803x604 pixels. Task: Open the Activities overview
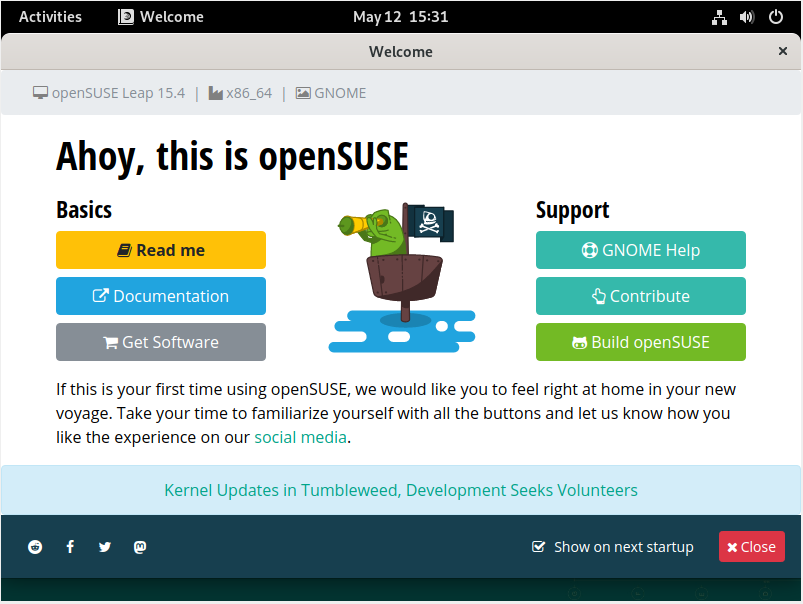click(x=50, y=17)
